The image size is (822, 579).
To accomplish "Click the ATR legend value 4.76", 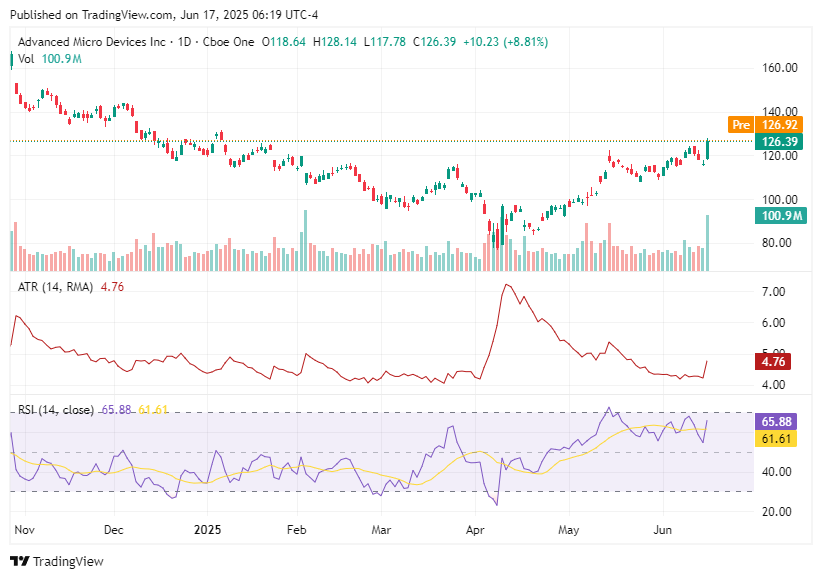I will (112, 287).
